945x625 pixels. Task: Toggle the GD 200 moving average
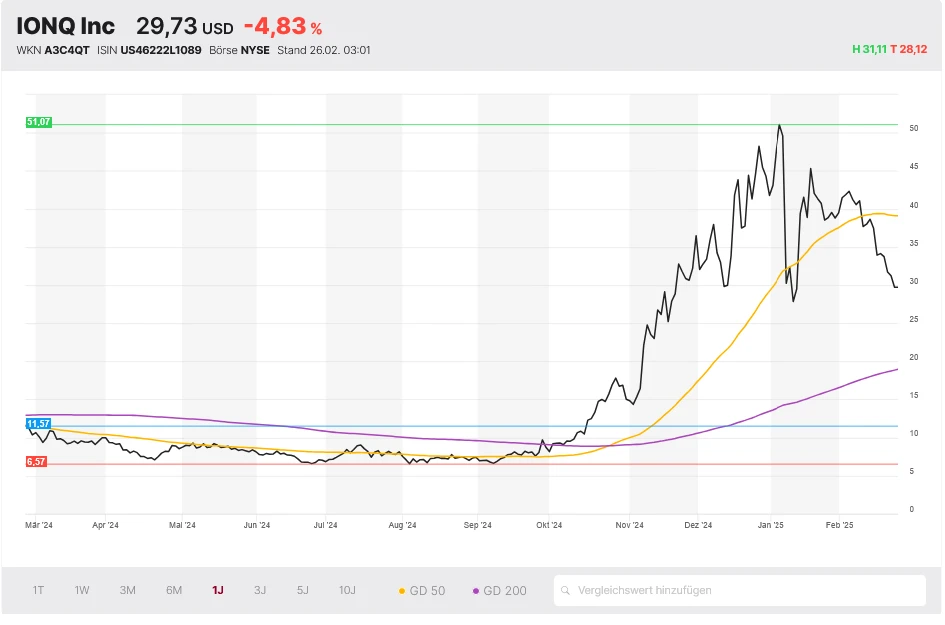(x=500, y=591)
